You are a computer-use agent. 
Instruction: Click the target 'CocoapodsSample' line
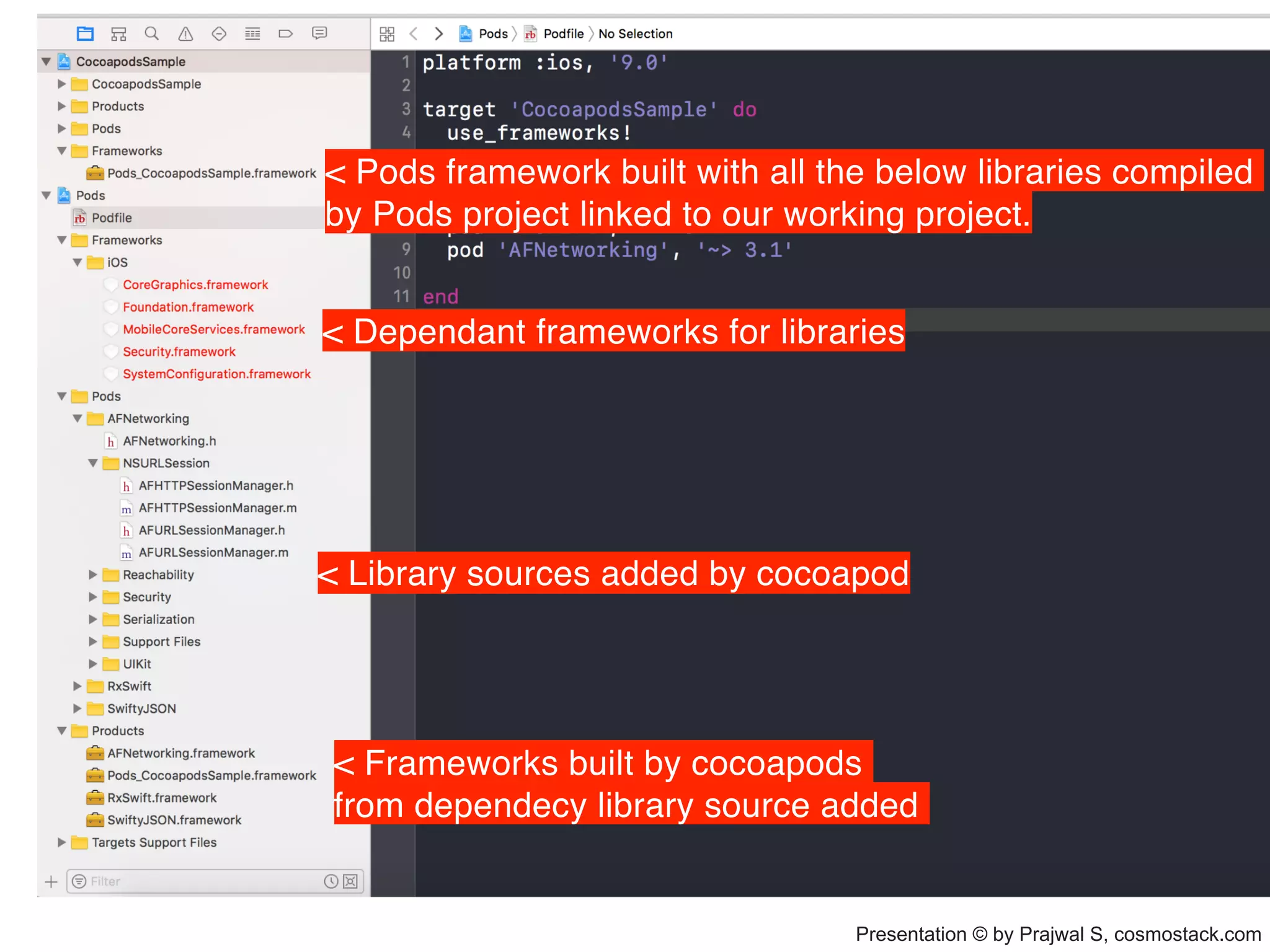click(x=589, y=109)
